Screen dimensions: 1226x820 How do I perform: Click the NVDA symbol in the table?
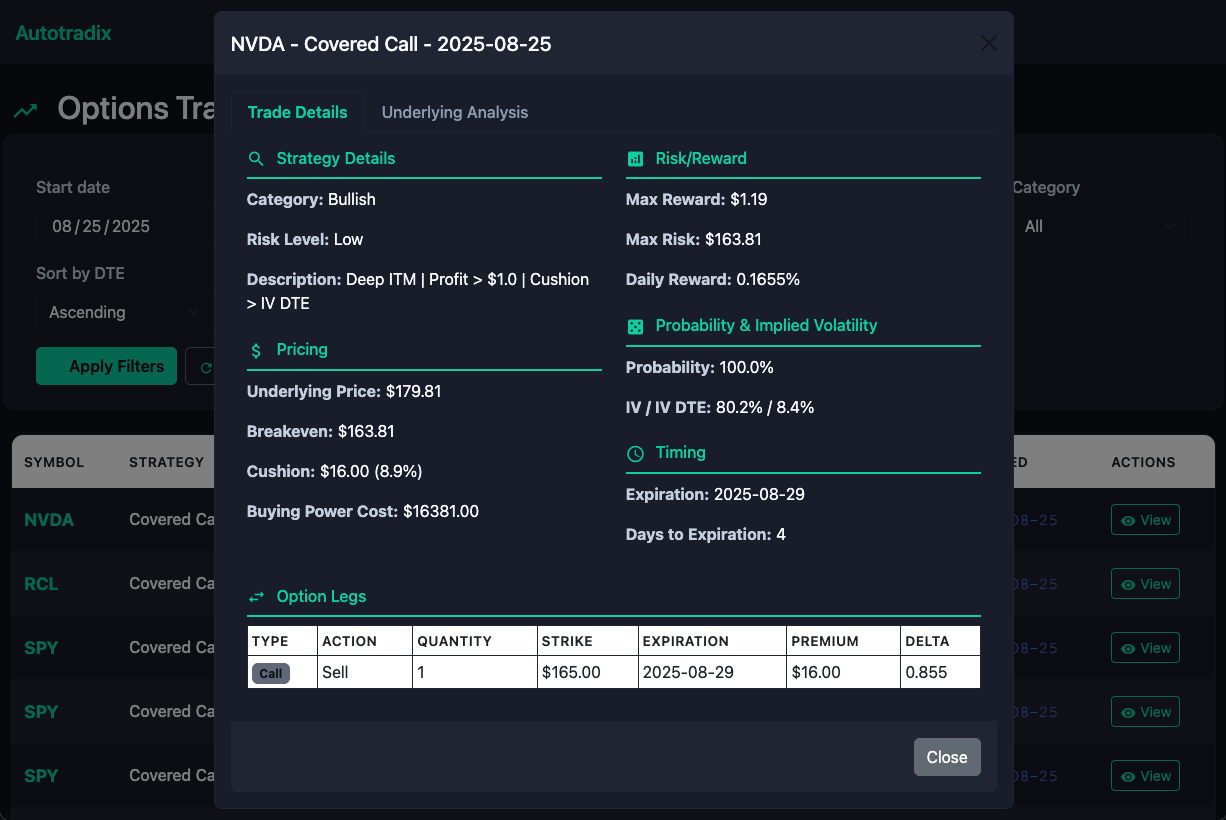(49, 520)
